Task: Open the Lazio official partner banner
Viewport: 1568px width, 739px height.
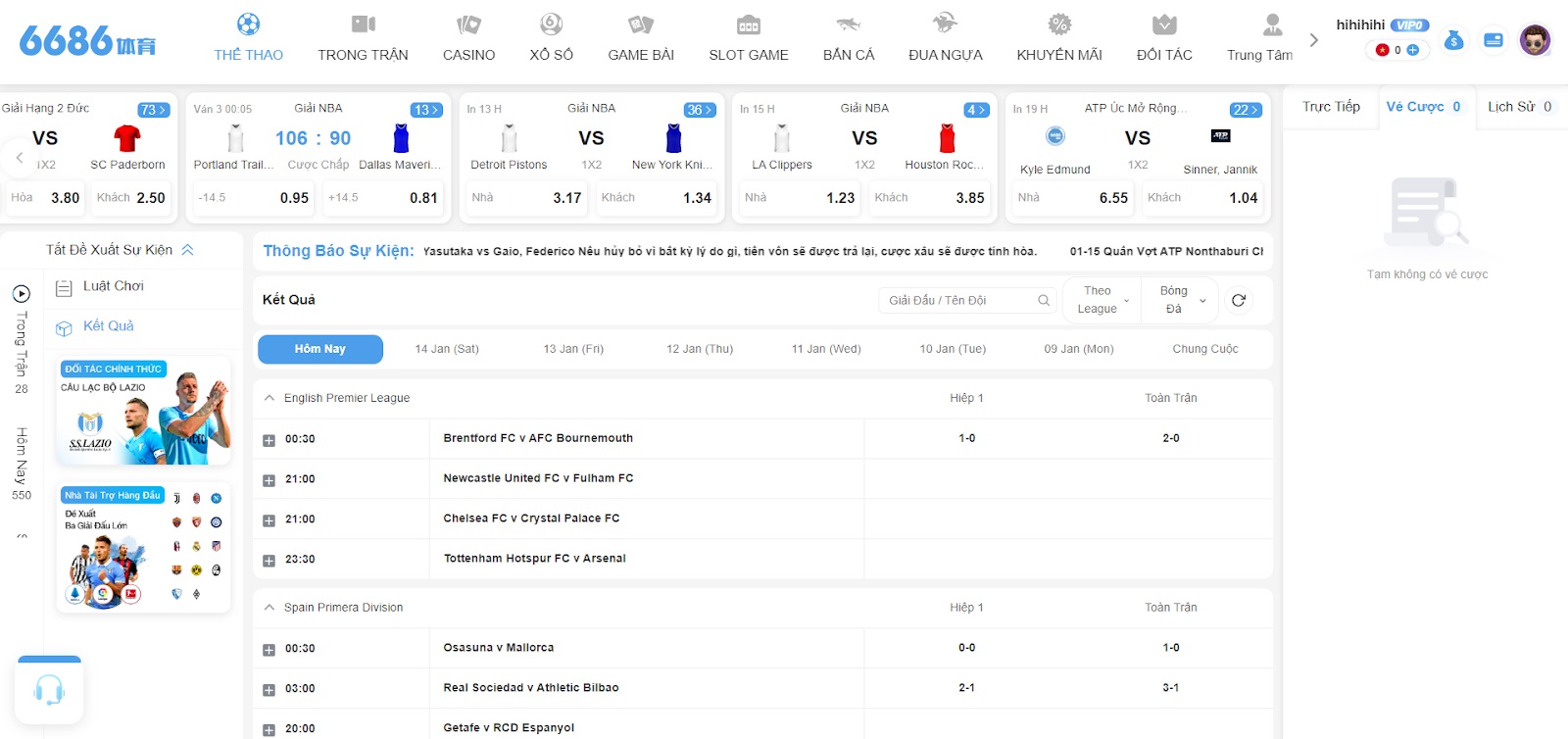Action: coord(145,411)
